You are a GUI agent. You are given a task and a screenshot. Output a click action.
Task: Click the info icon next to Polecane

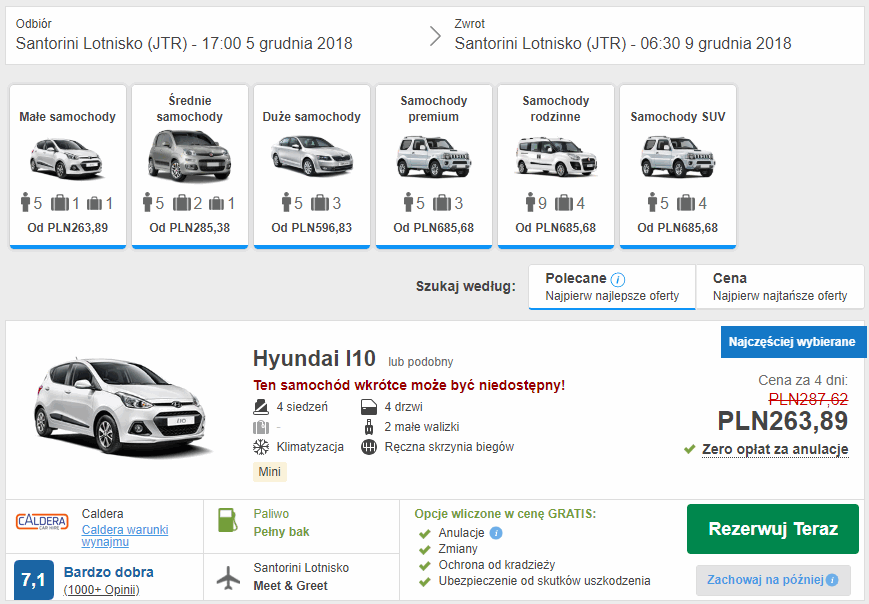click(618, 279)
